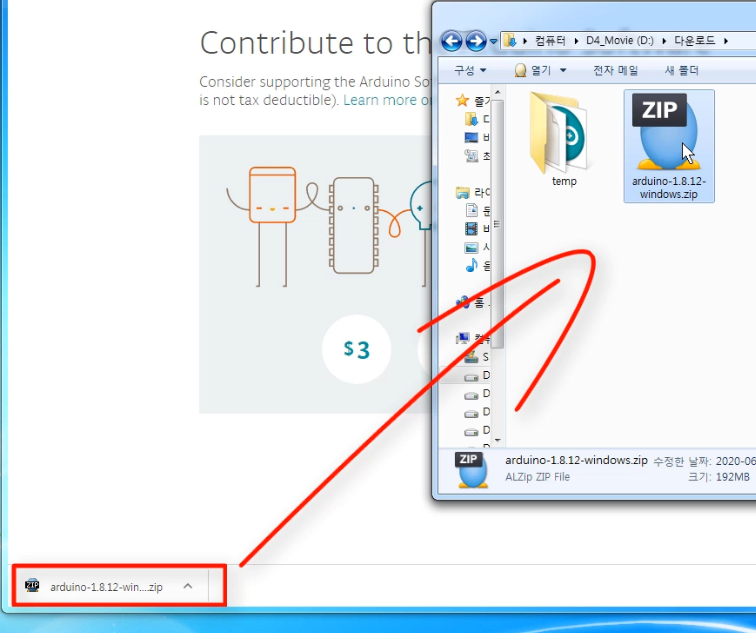
Task: Expand the arrow before 컴퓨터 in the address bar
Action: pyautogui.click(x=525, y=41)
